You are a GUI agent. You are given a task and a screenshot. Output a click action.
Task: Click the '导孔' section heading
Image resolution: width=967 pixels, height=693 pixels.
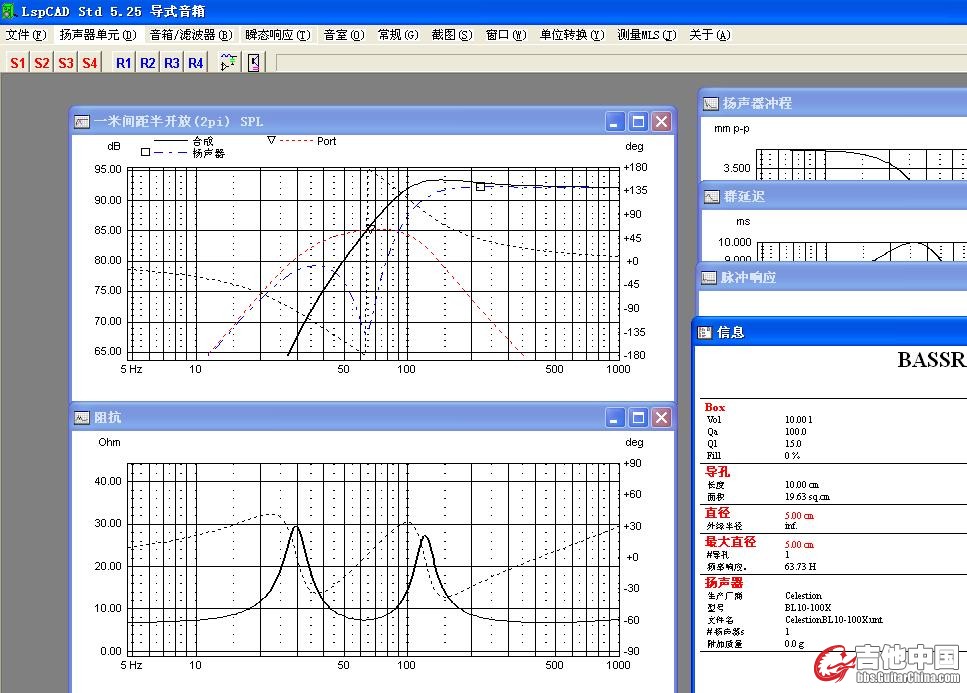(x=717, y=472)
